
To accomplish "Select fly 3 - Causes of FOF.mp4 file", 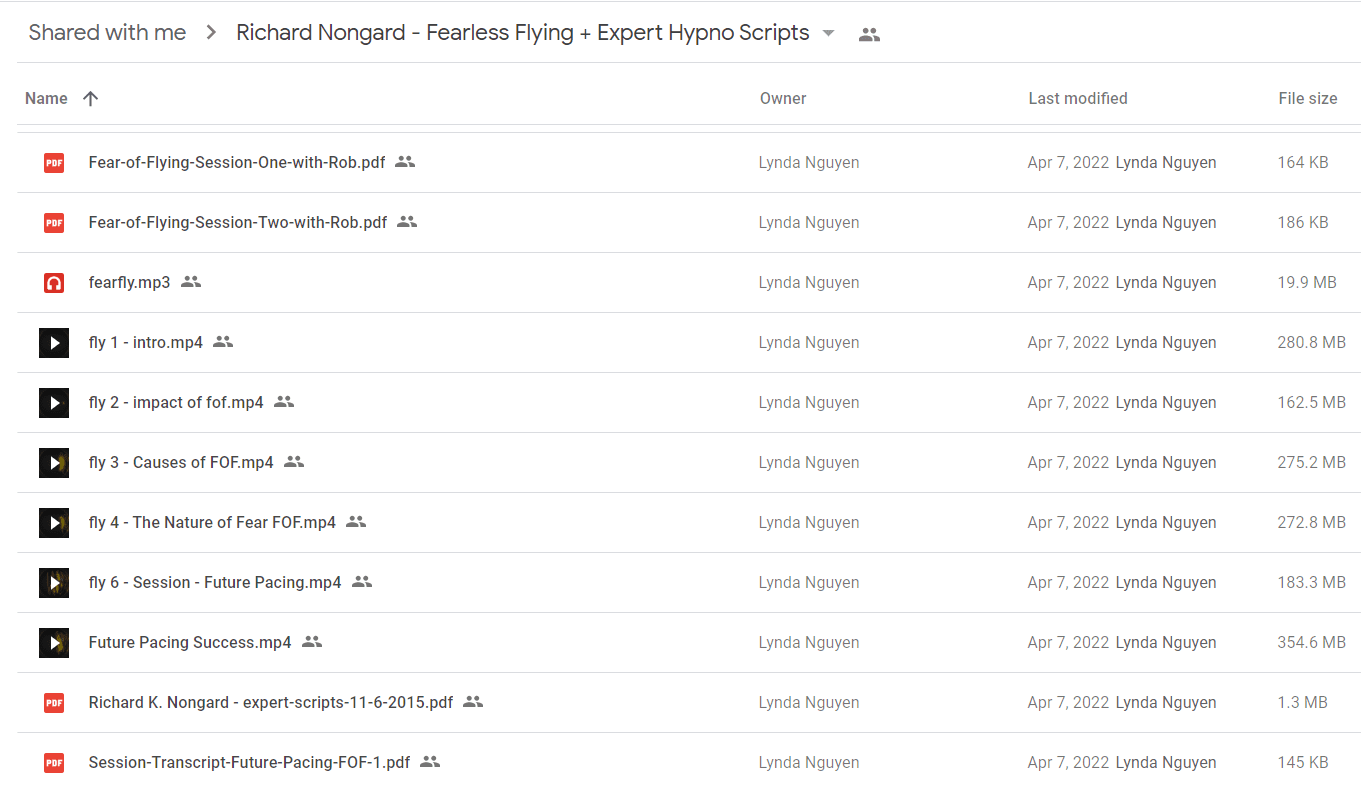I will click(688, 462).
